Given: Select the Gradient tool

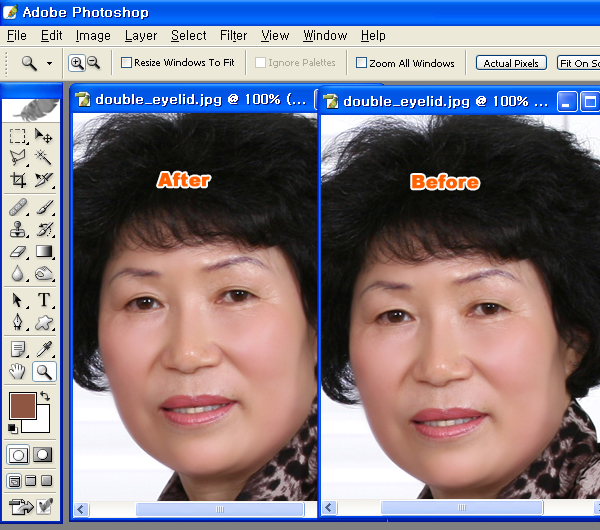Looking at the screenshot, I should coord(43,251).
